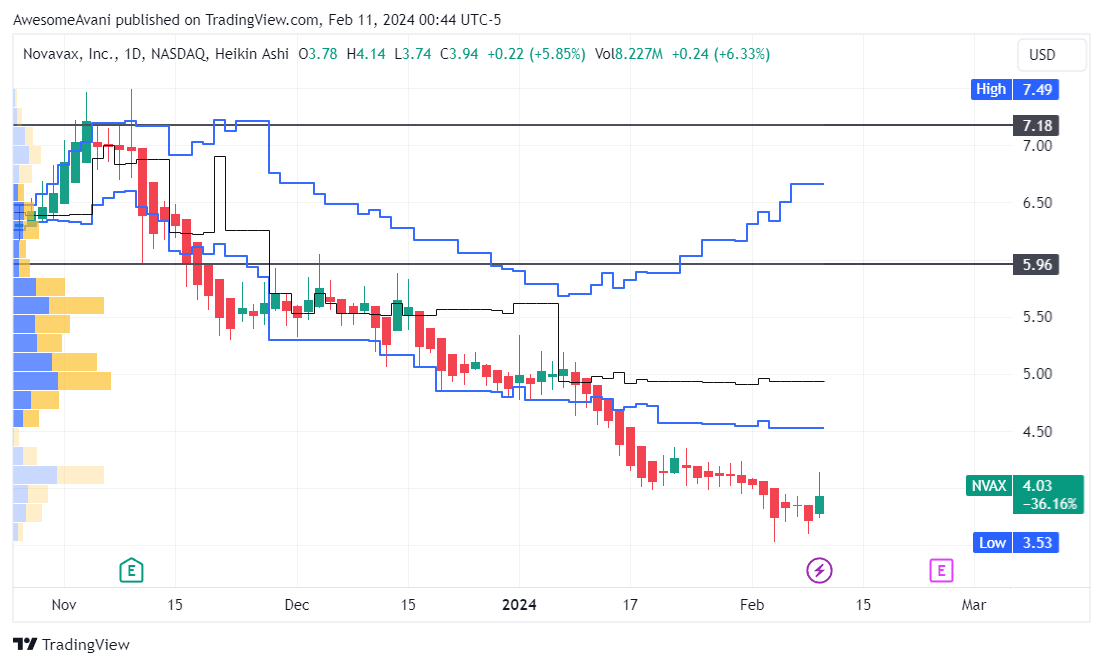Click the 2024 label on time axis
The height and width of the screenshot is (666, 1103).
(519, 605)
